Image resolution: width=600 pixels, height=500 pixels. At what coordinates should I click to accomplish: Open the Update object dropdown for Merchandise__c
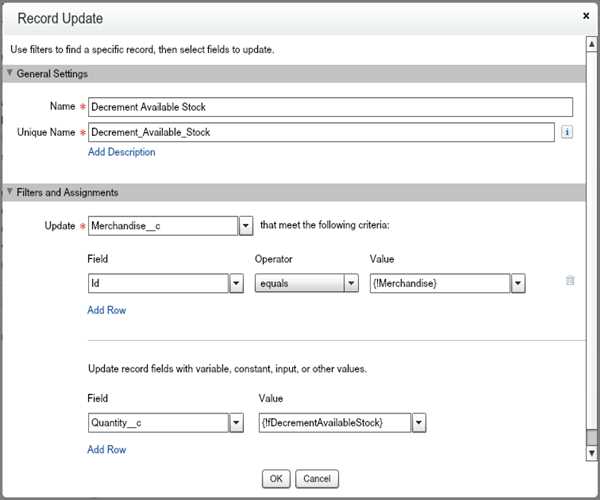tap(245, 226)
